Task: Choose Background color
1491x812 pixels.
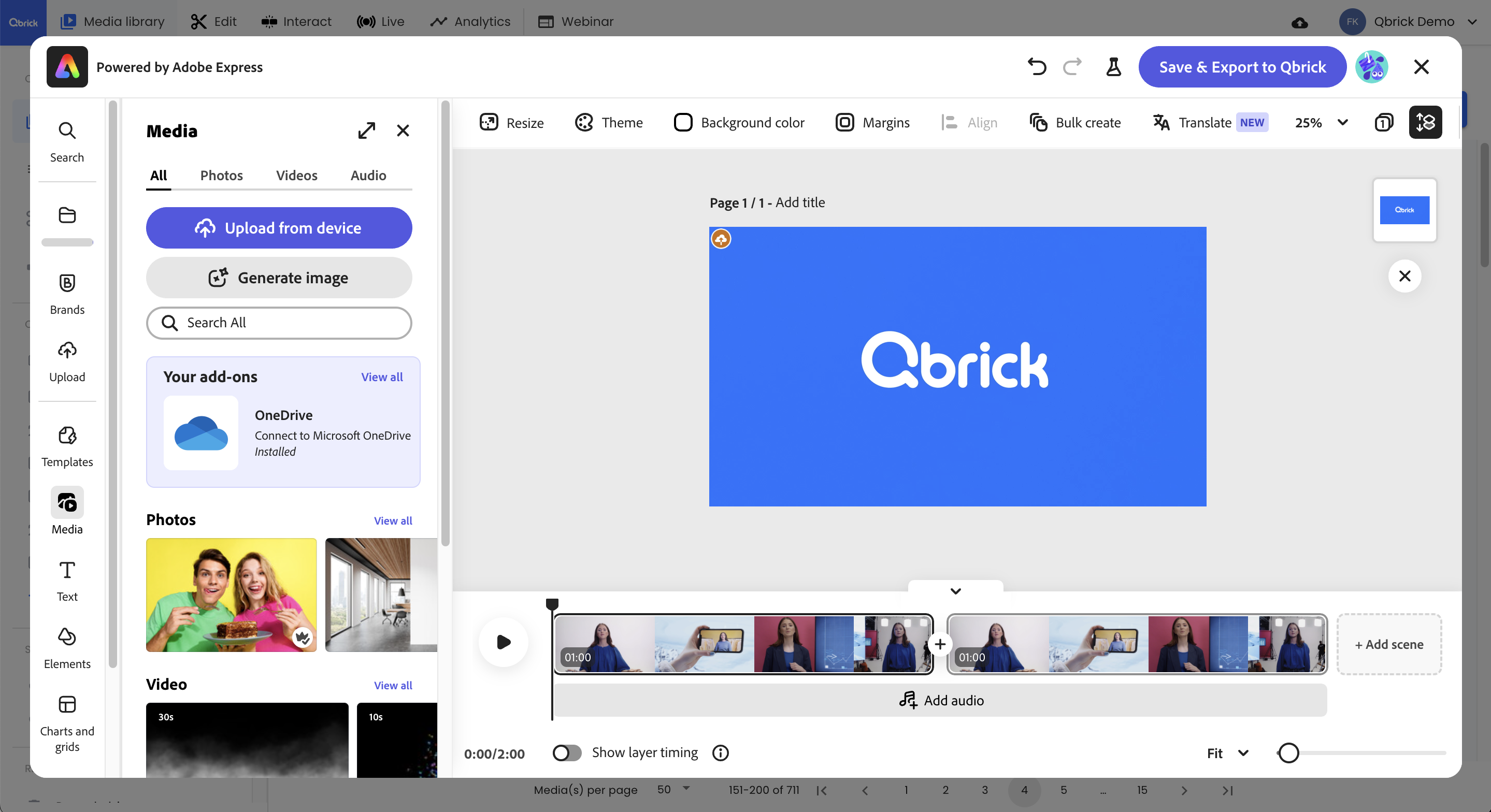Action: tap(740, 123)
